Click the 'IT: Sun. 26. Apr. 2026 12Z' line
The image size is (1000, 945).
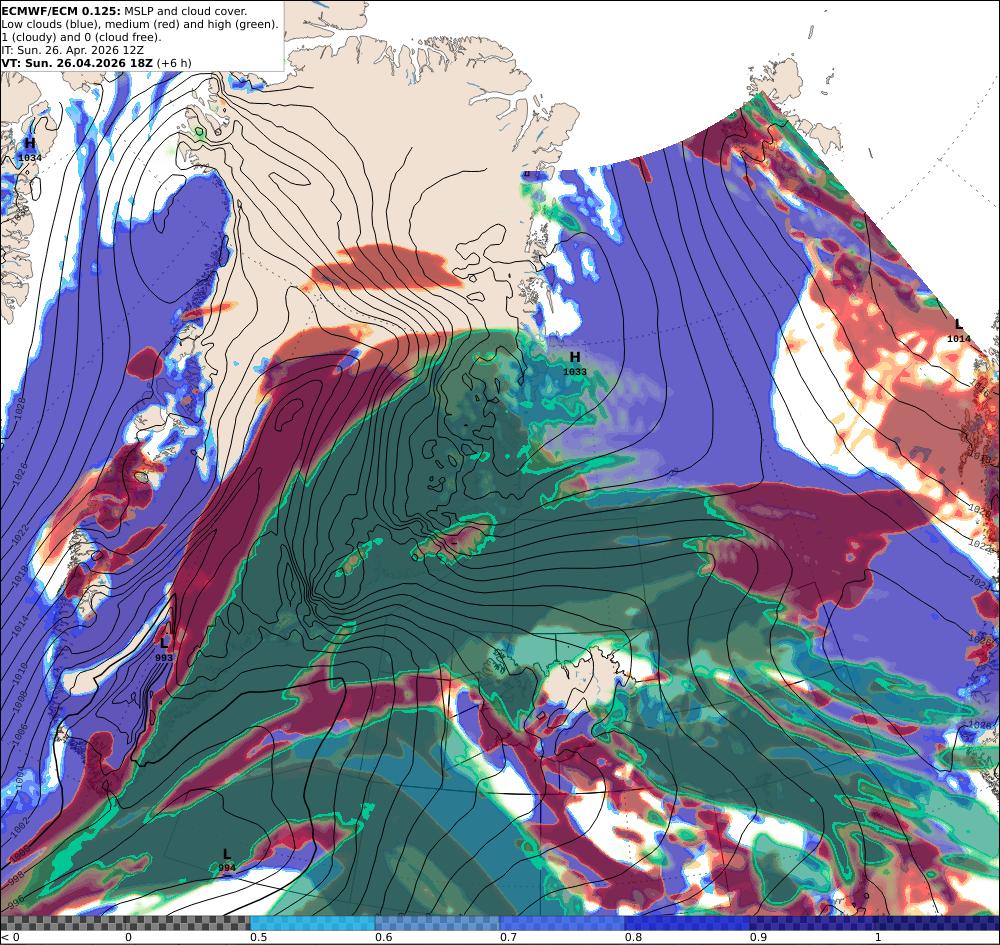coord(72,50)
